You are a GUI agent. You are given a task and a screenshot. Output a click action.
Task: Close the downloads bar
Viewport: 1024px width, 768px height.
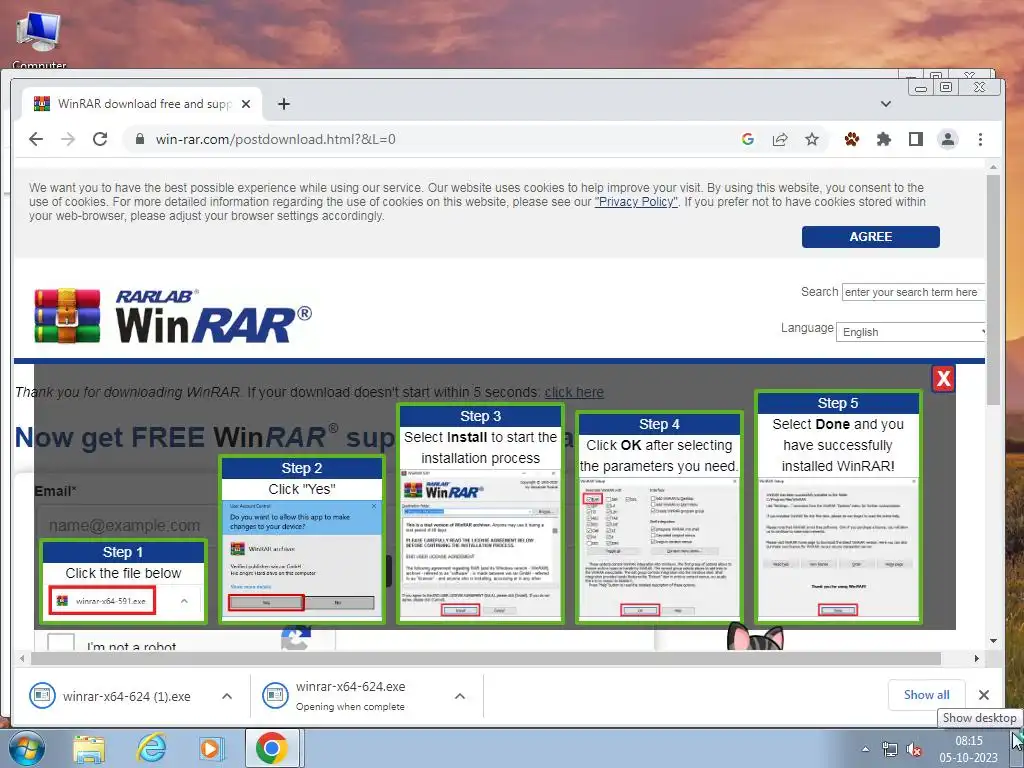coord(984,695)
